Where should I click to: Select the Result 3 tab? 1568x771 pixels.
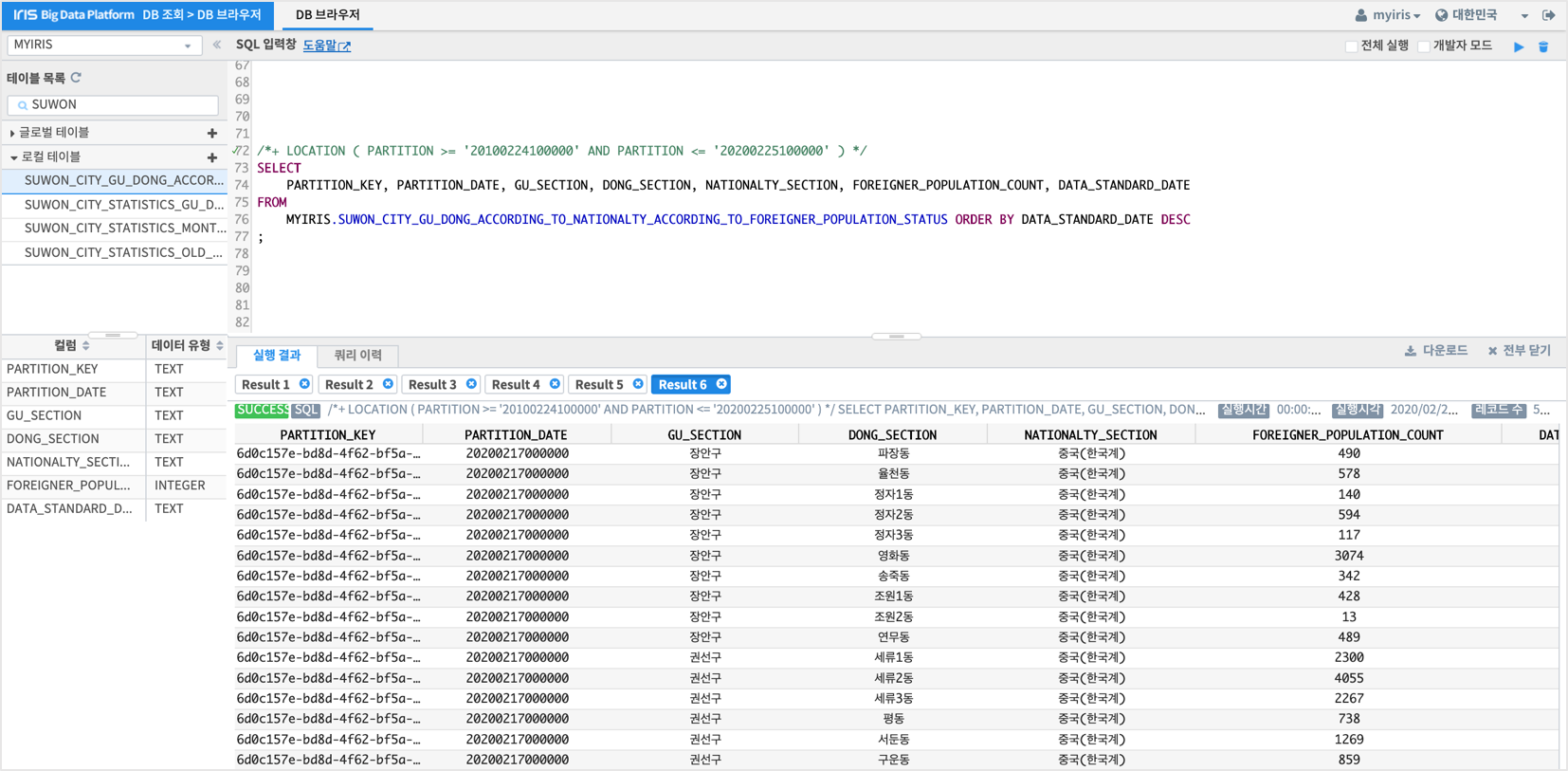(433, 384)
